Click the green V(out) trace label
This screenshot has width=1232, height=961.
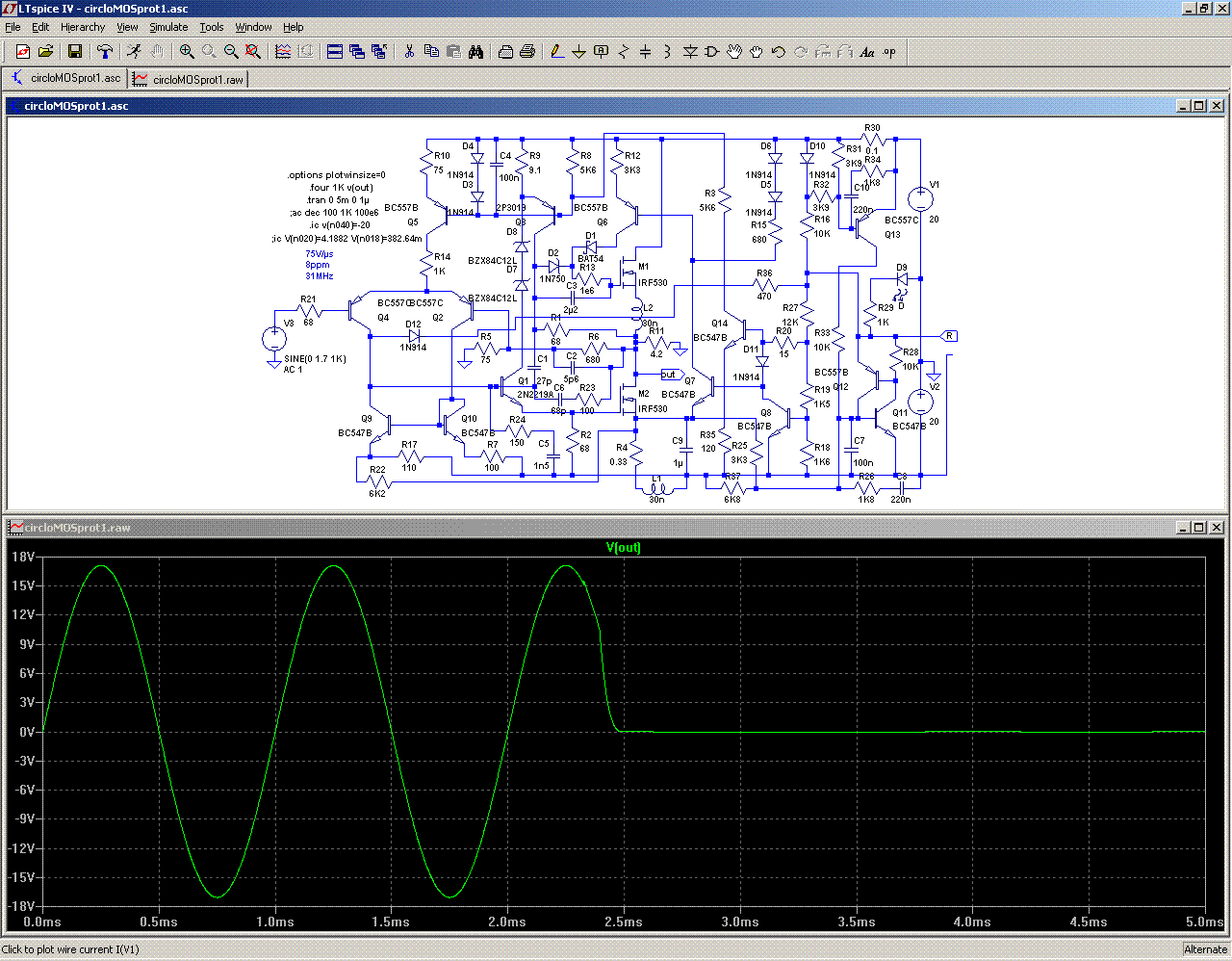point(623,547)
